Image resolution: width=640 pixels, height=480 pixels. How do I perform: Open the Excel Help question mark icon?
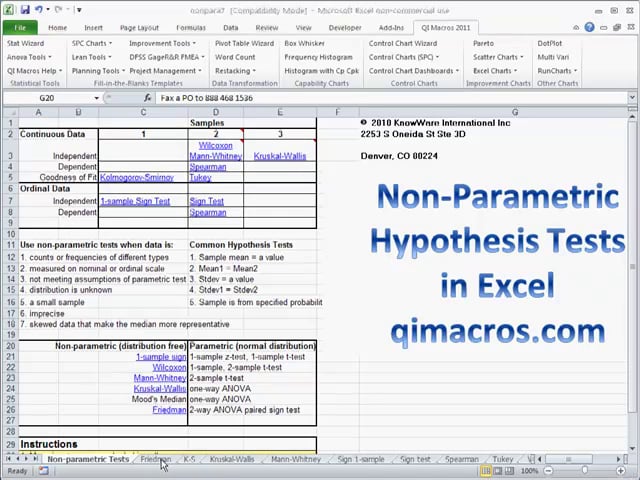click(x=589, y=27)
